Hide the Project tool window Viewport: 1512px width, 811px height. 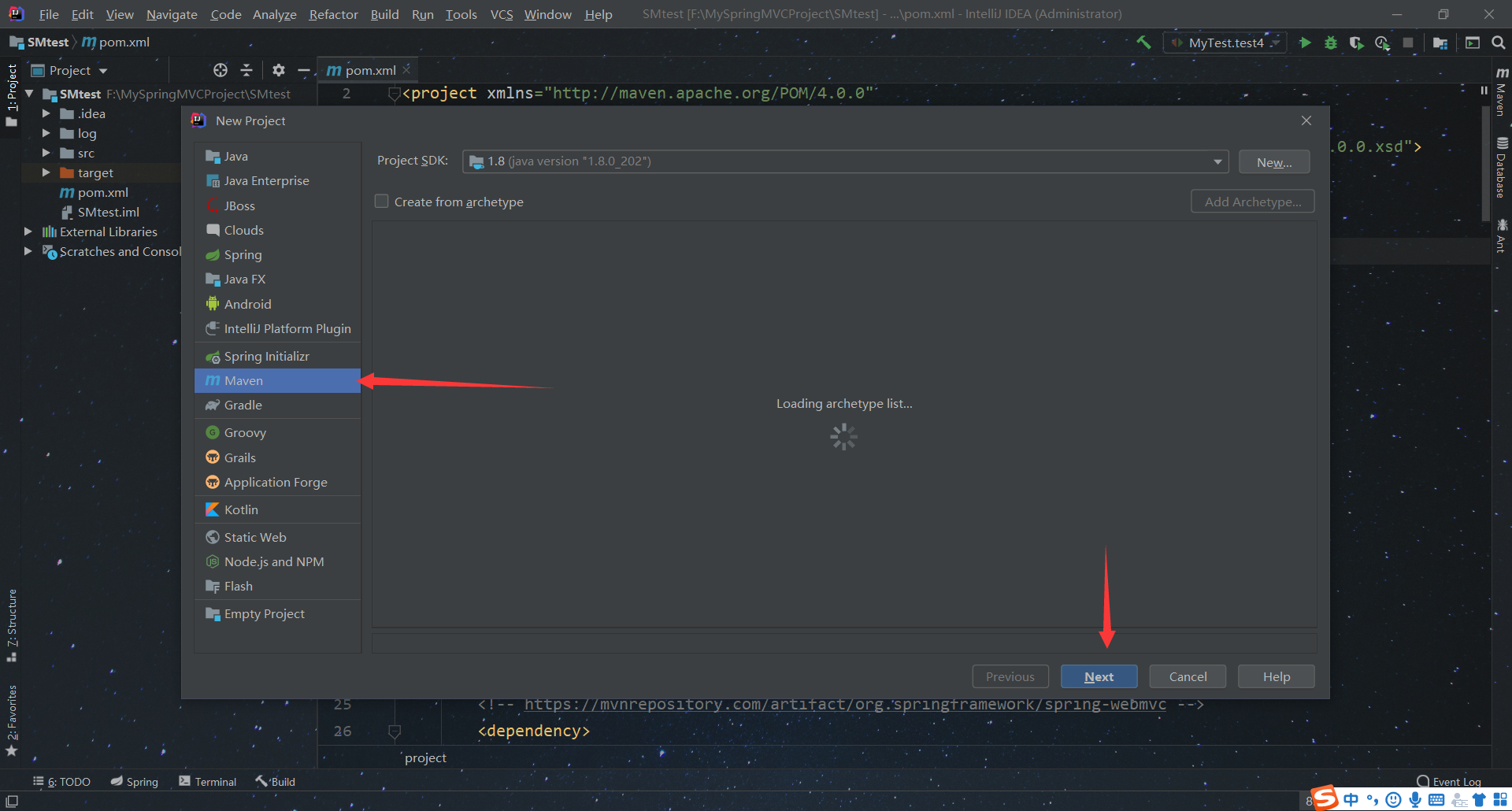click(x=303, y=70)
